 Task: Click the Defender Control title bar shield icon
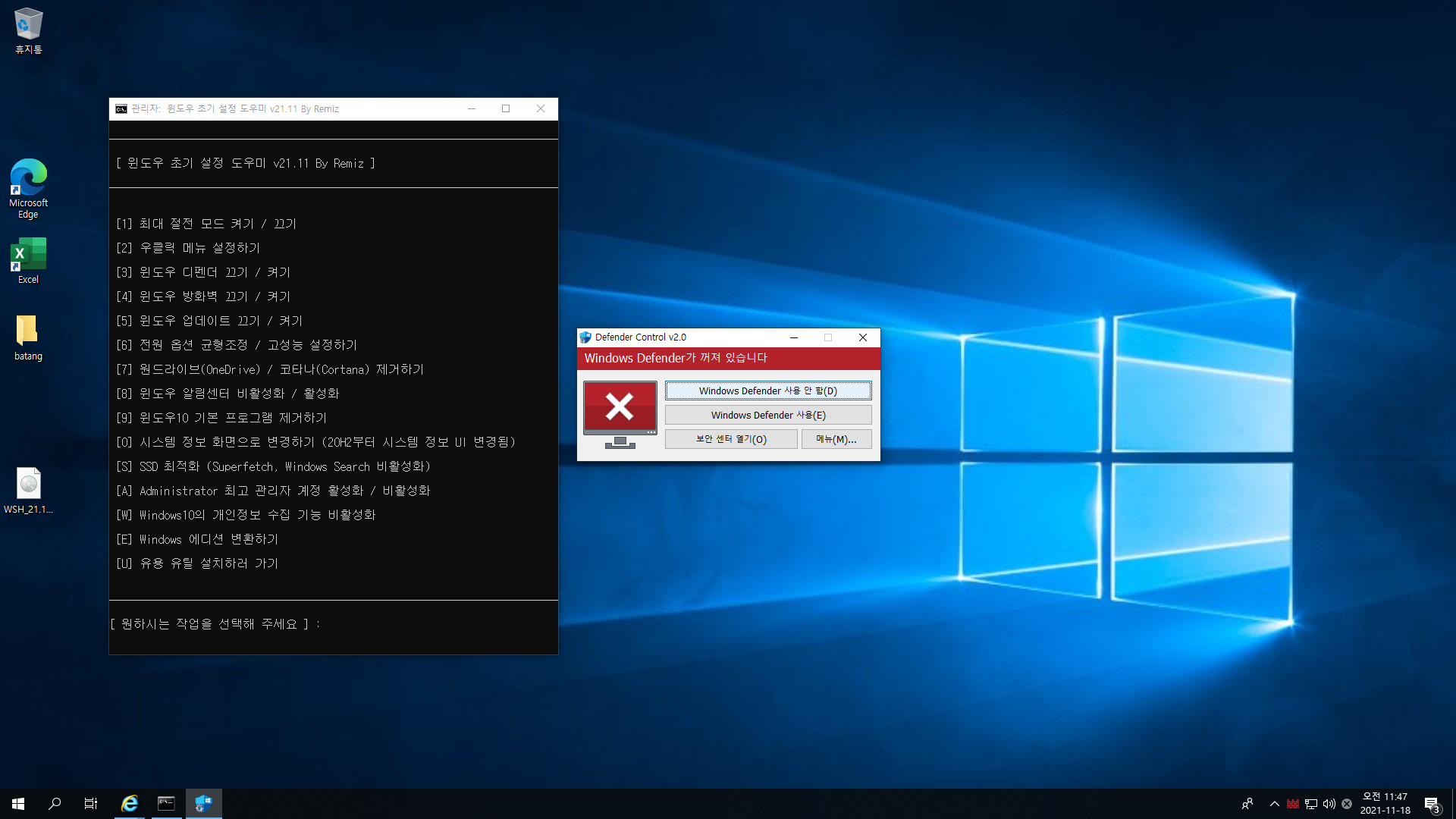click(x=585, y=337)
